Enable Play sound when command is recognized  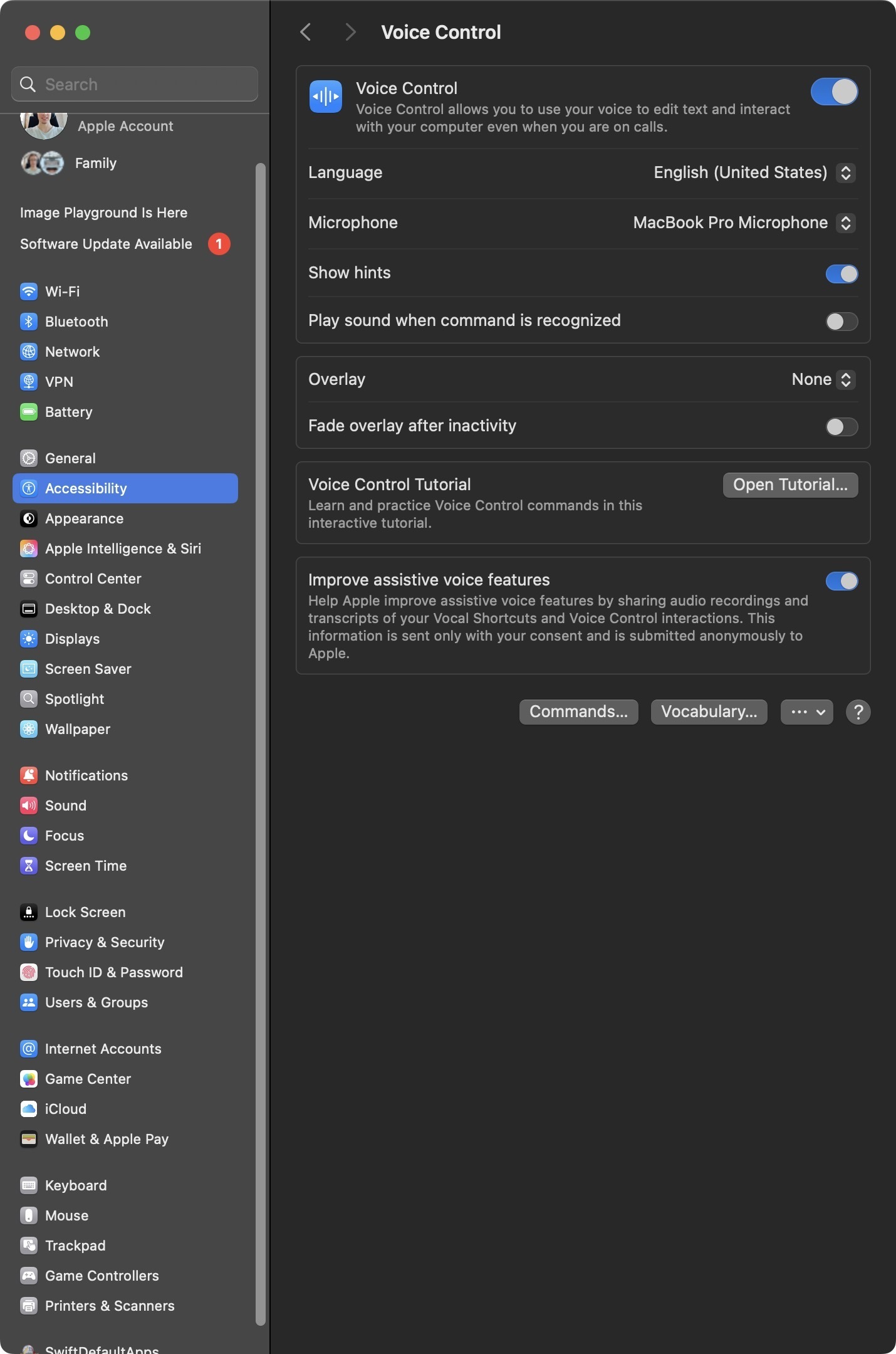point(841,322)
